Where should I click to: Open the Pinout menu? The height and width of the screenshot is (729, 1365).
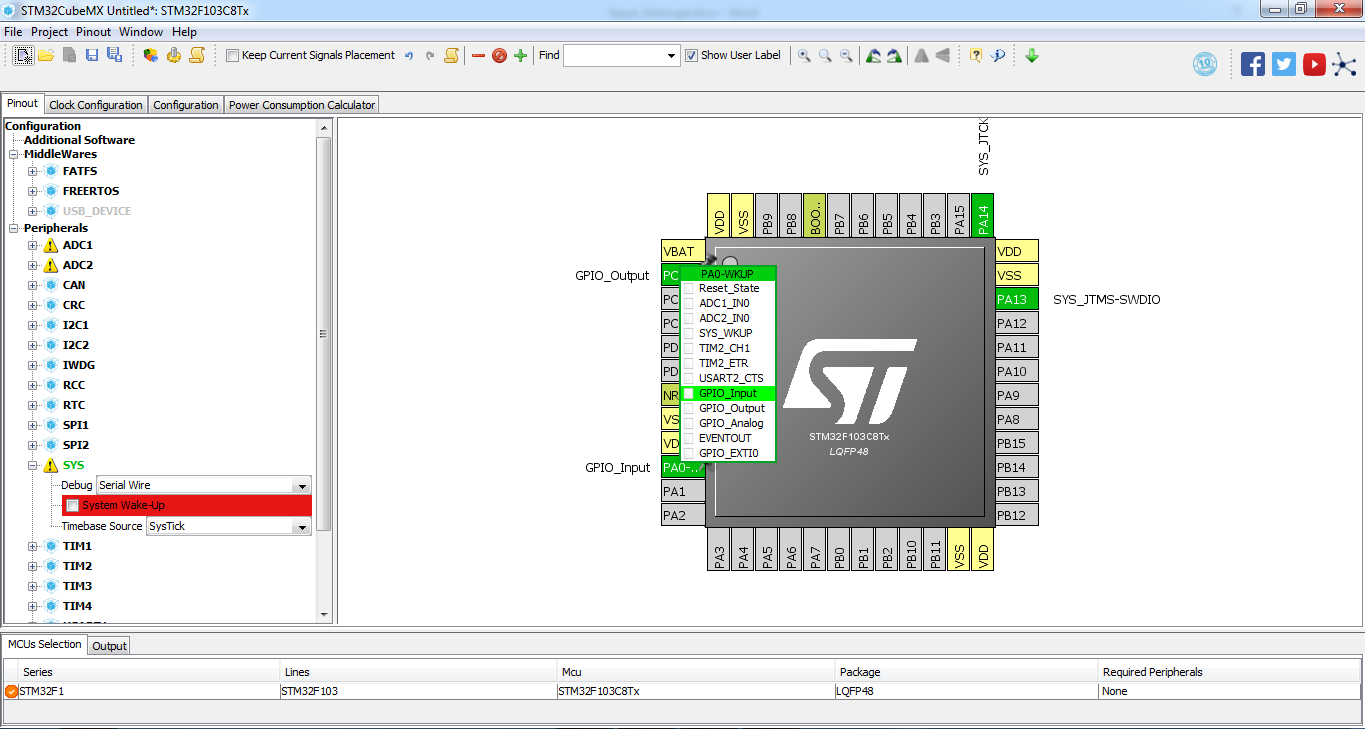93,32
